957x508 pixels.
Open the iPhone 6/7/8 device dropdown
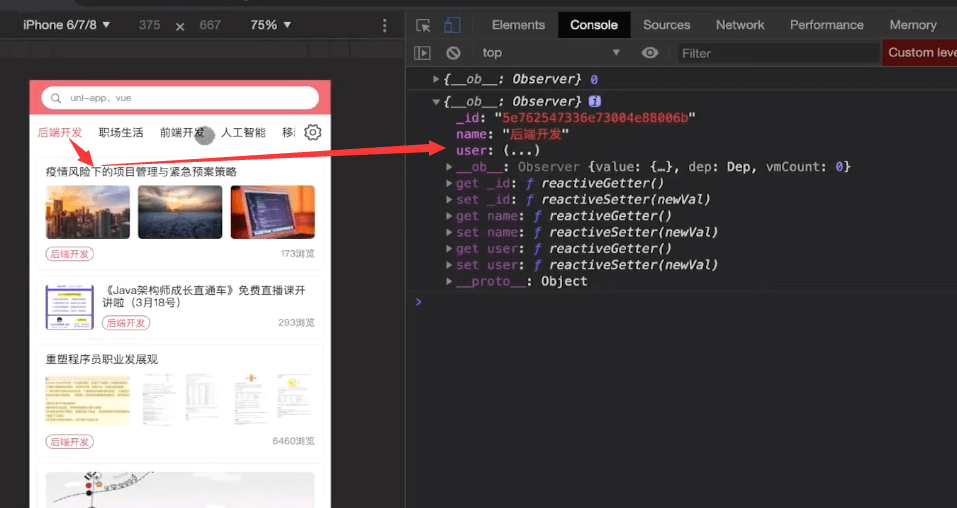pos(67,25)
